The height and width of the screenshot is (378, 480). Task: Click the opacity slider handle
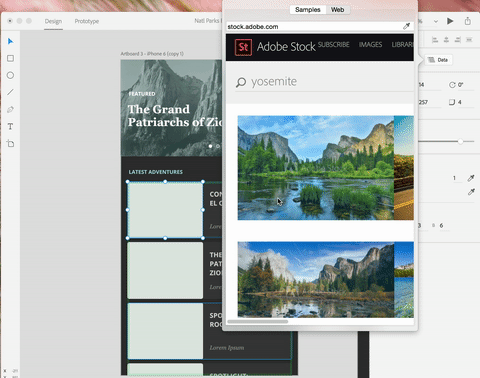(x=460, y=141)
